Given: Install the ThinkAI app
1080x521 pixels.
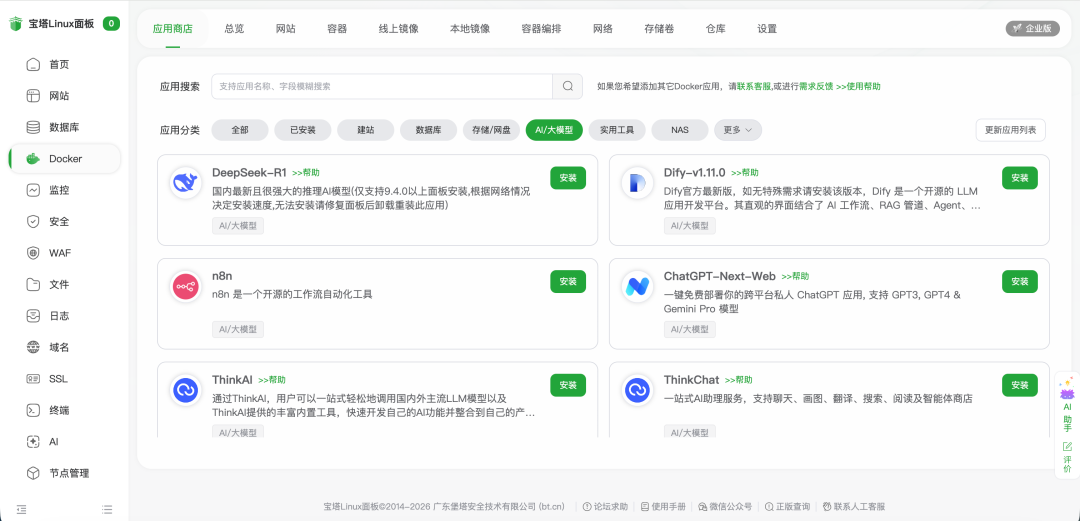Looking at the screenshot, I should 568,385.
